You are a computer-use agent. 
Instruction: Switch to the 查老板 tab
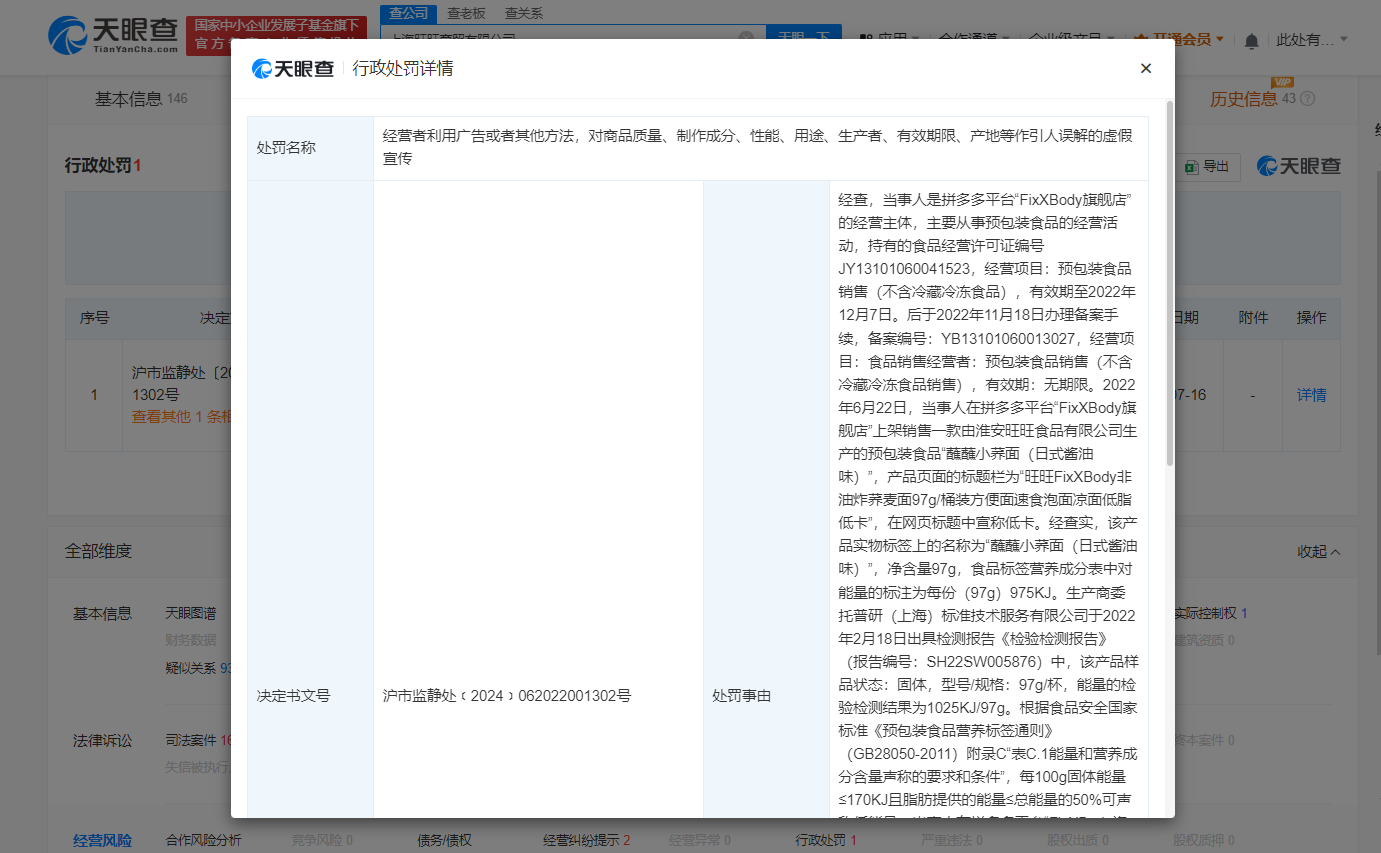coord(466,13)
